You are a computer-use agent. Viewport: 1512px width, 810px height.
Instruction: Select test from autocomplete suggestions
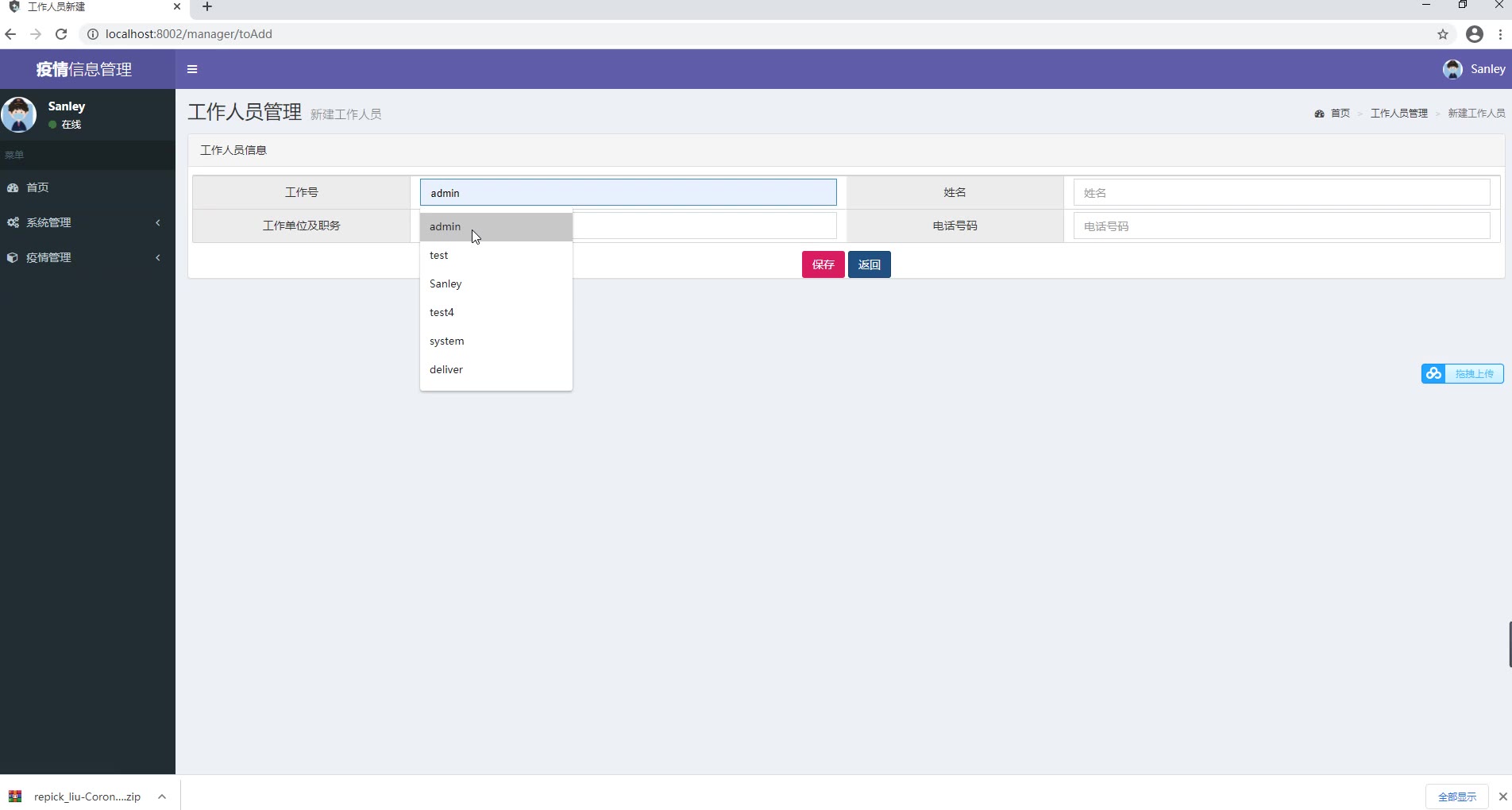[496, 255]
